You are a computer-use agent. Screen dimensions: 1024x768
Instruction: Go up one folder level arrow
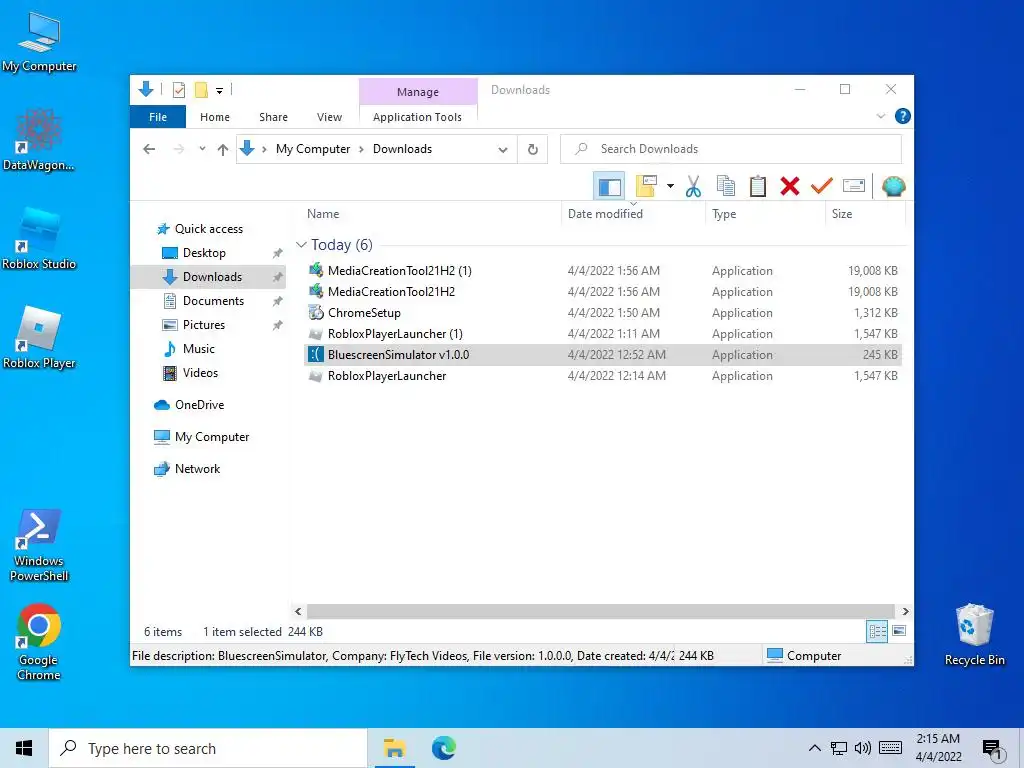223,149
